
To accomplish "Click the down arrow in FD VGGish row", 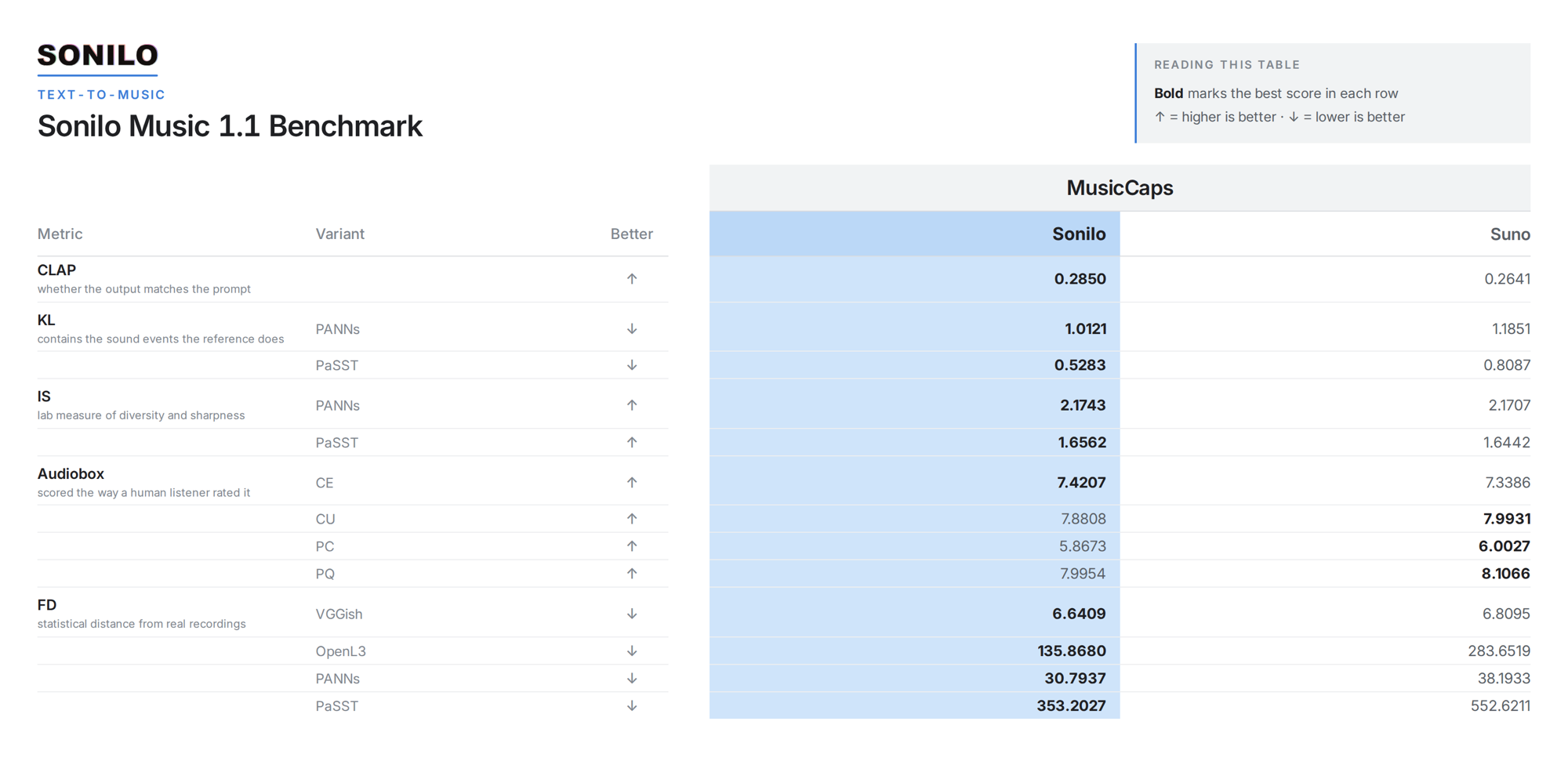I will click(x=632, y=614).
